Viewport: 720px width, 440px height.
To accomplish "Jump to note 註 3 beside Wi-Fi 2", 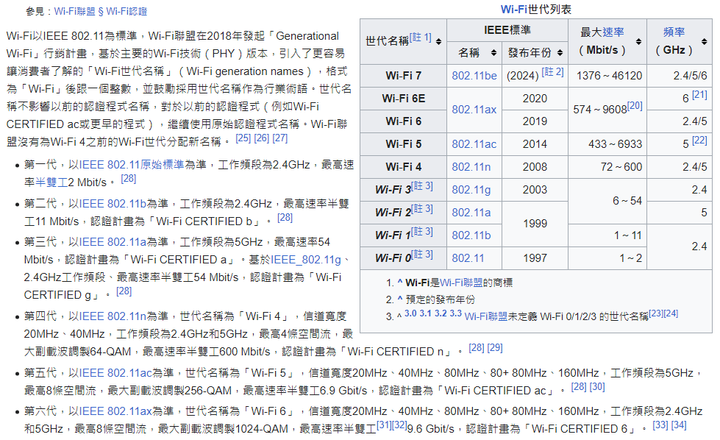I will [422, 209].
